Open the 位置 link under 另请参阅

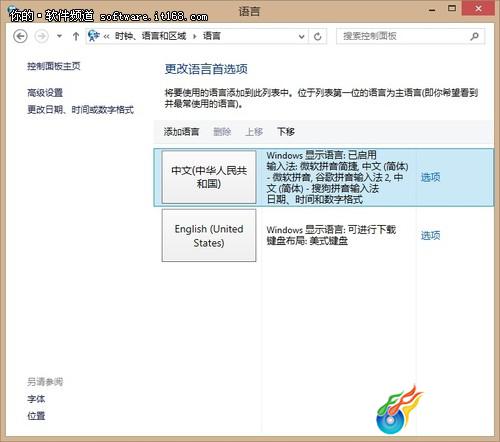click(x=36, y=416)
